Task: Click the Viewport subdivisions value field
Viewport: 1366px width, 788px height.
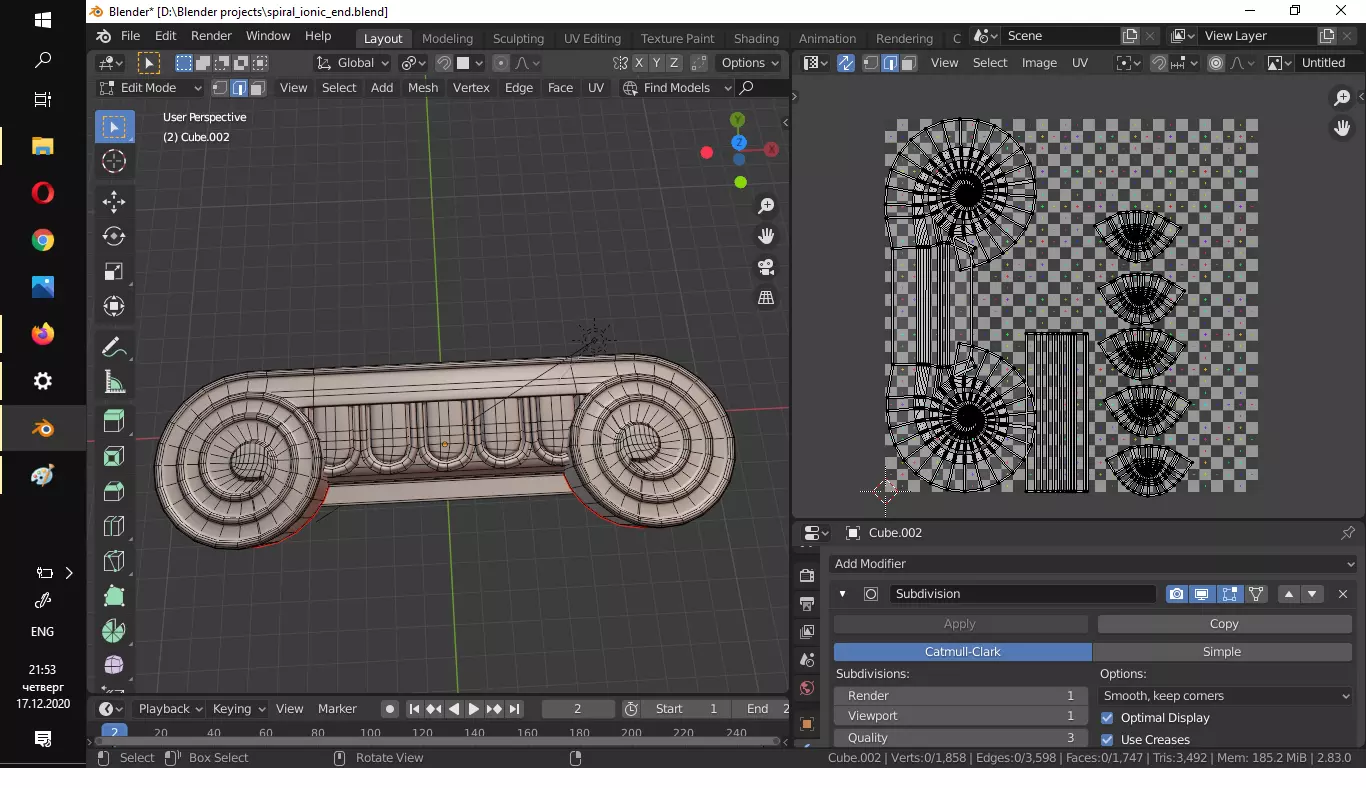Action: pyautogui.click(x=960, y=716)
